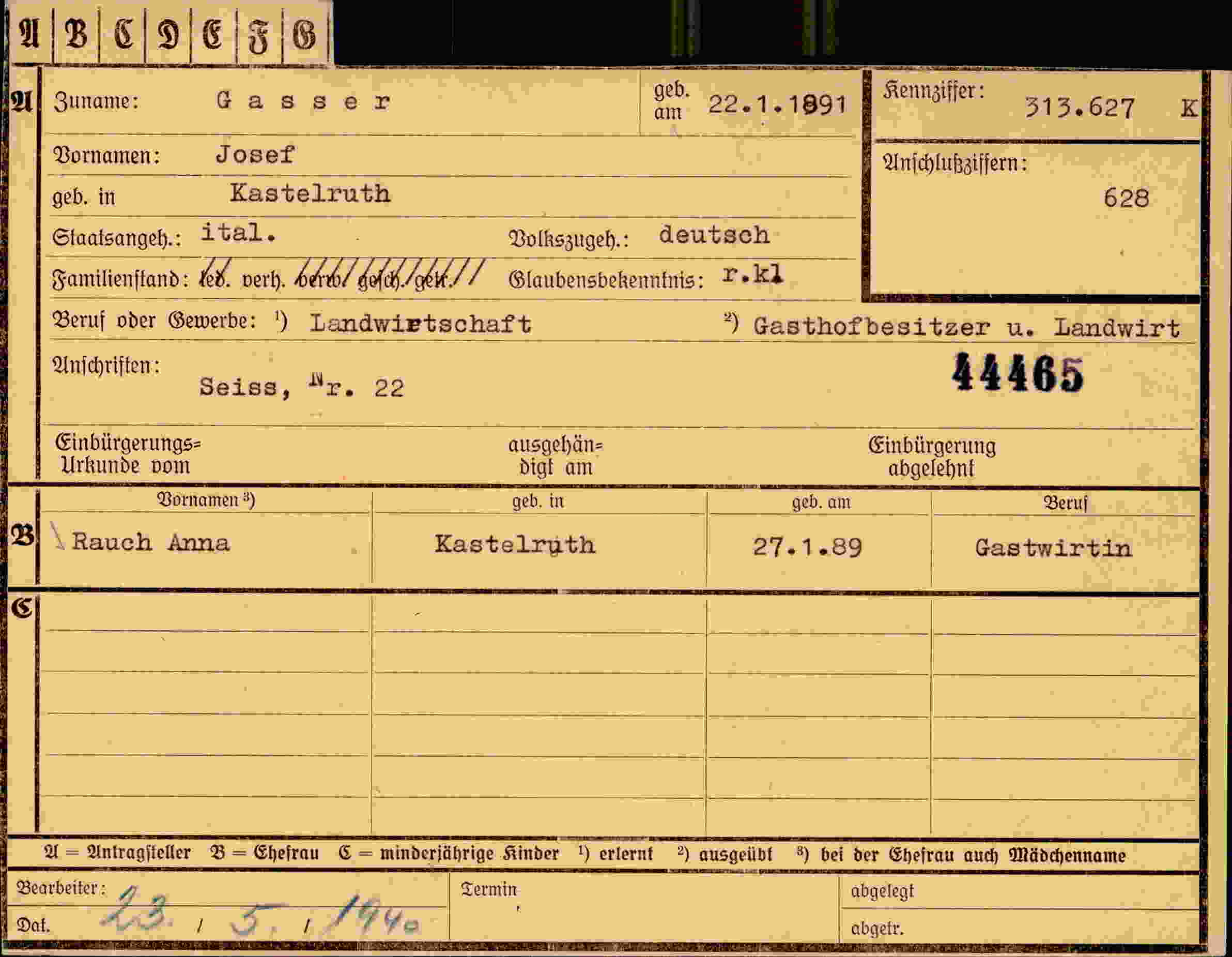Click the 'Beruf oder Gewerbe:' label
Viewport: 1232px width, 957px height.
[154, 321]
